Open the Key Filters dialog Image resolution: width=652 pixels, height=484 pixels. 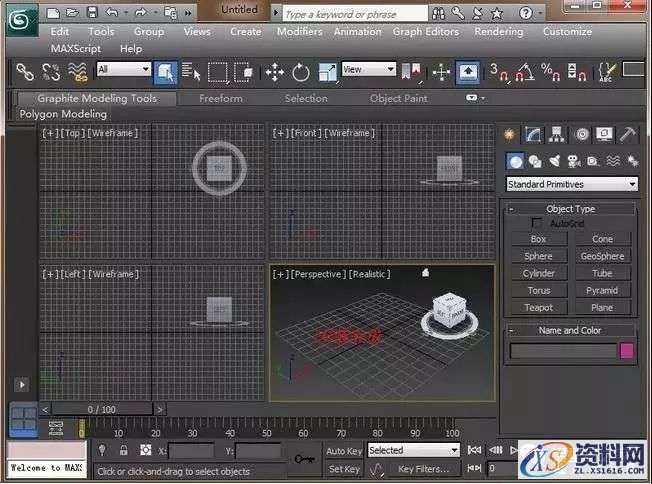tap(423, 469)
